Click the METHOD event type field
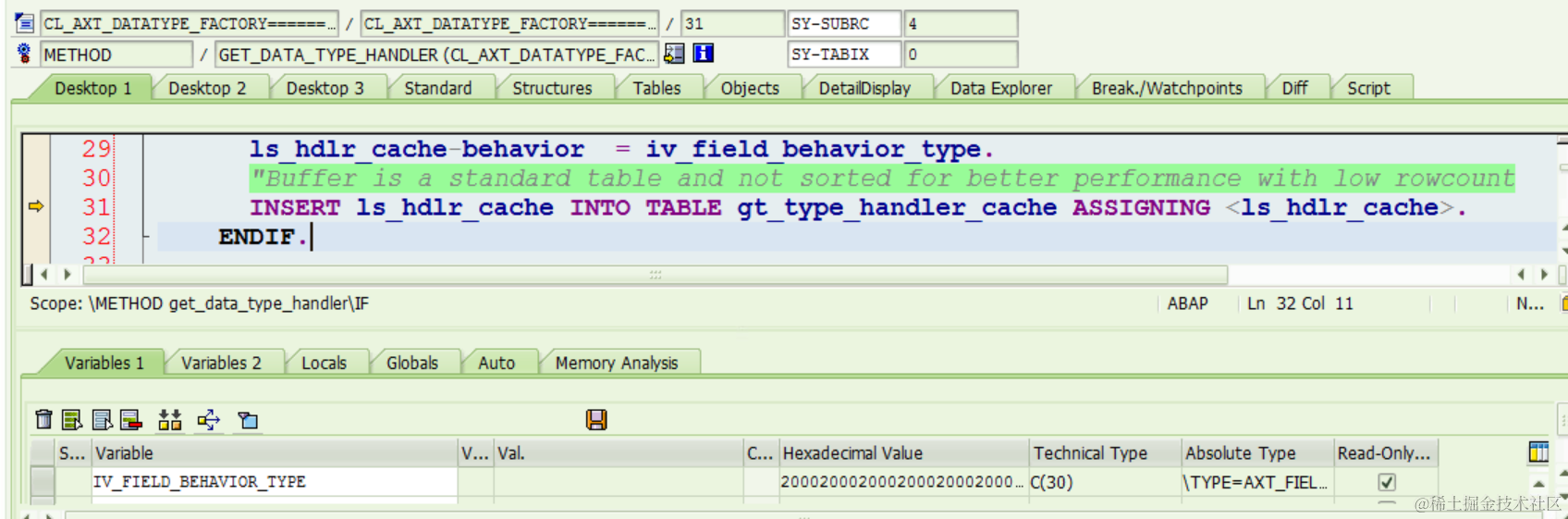This screenshot has height=519, width=1568. (x=116, y=54)
